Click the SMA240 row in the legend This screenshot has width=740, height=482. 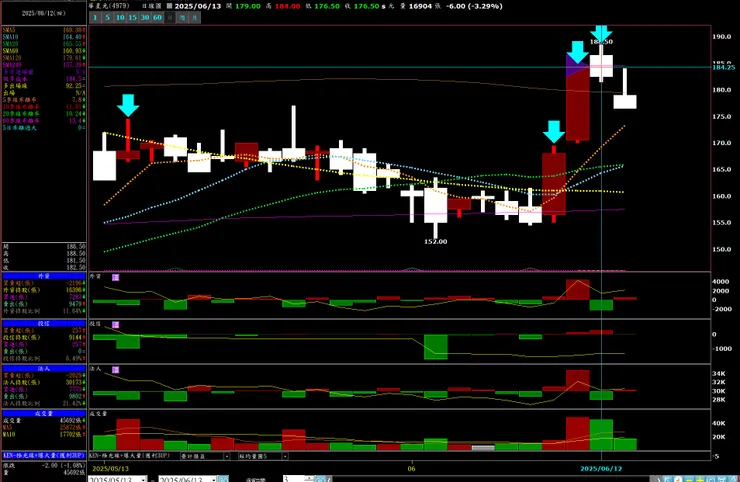44,65
